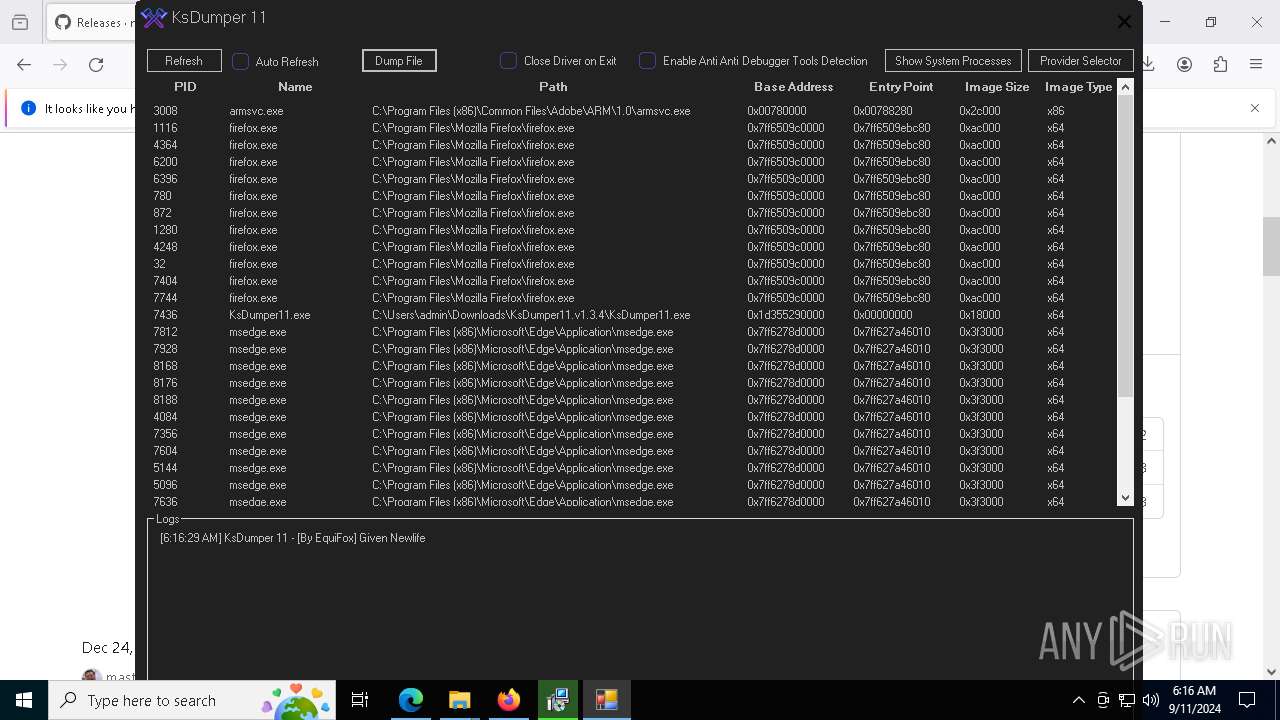Dismiss the browser notification bar
The image size is (1280, 720).
1255,108
